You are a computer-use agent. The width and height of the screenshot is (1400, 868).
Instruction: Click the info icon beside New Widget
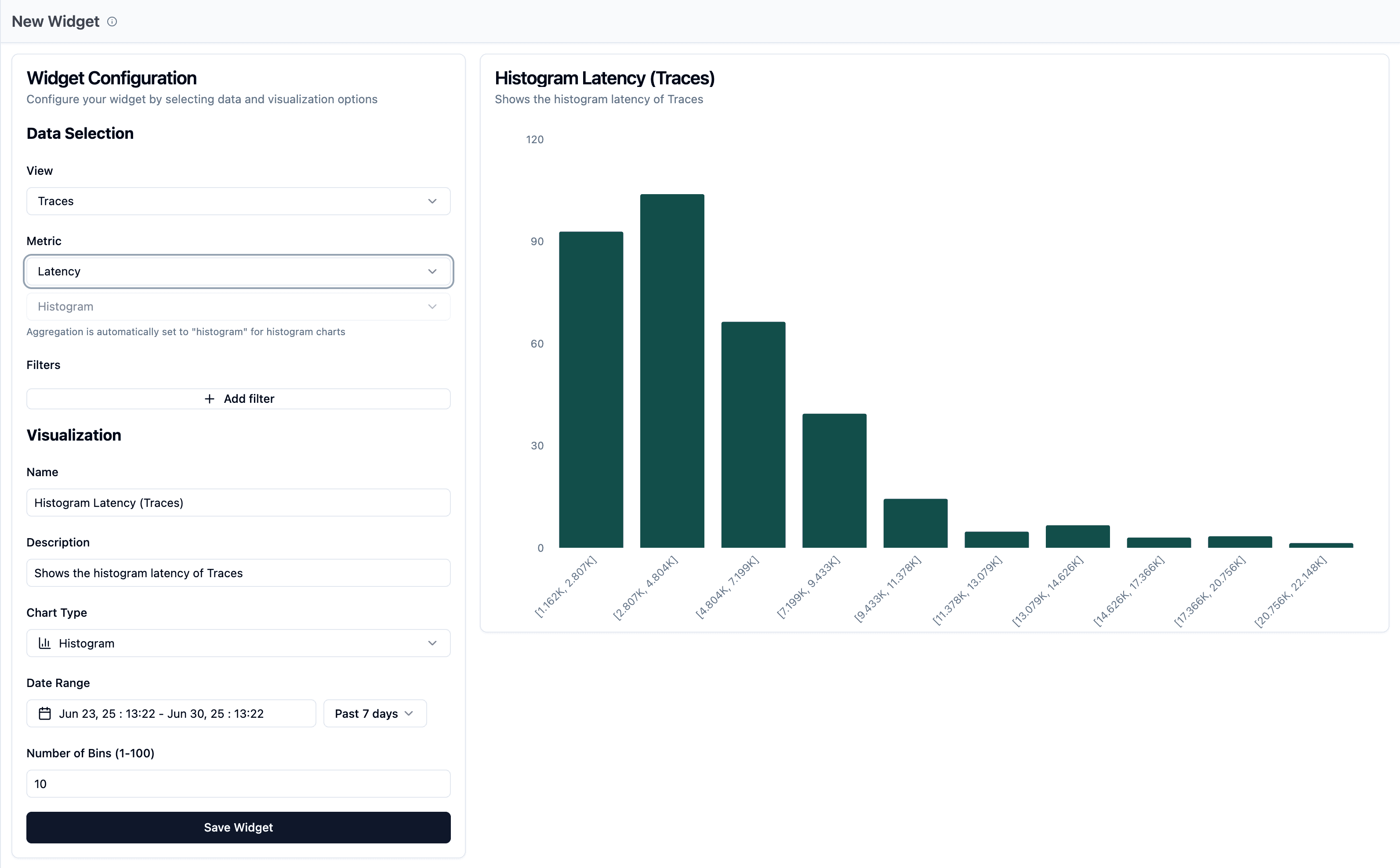[x=112, y=21]
